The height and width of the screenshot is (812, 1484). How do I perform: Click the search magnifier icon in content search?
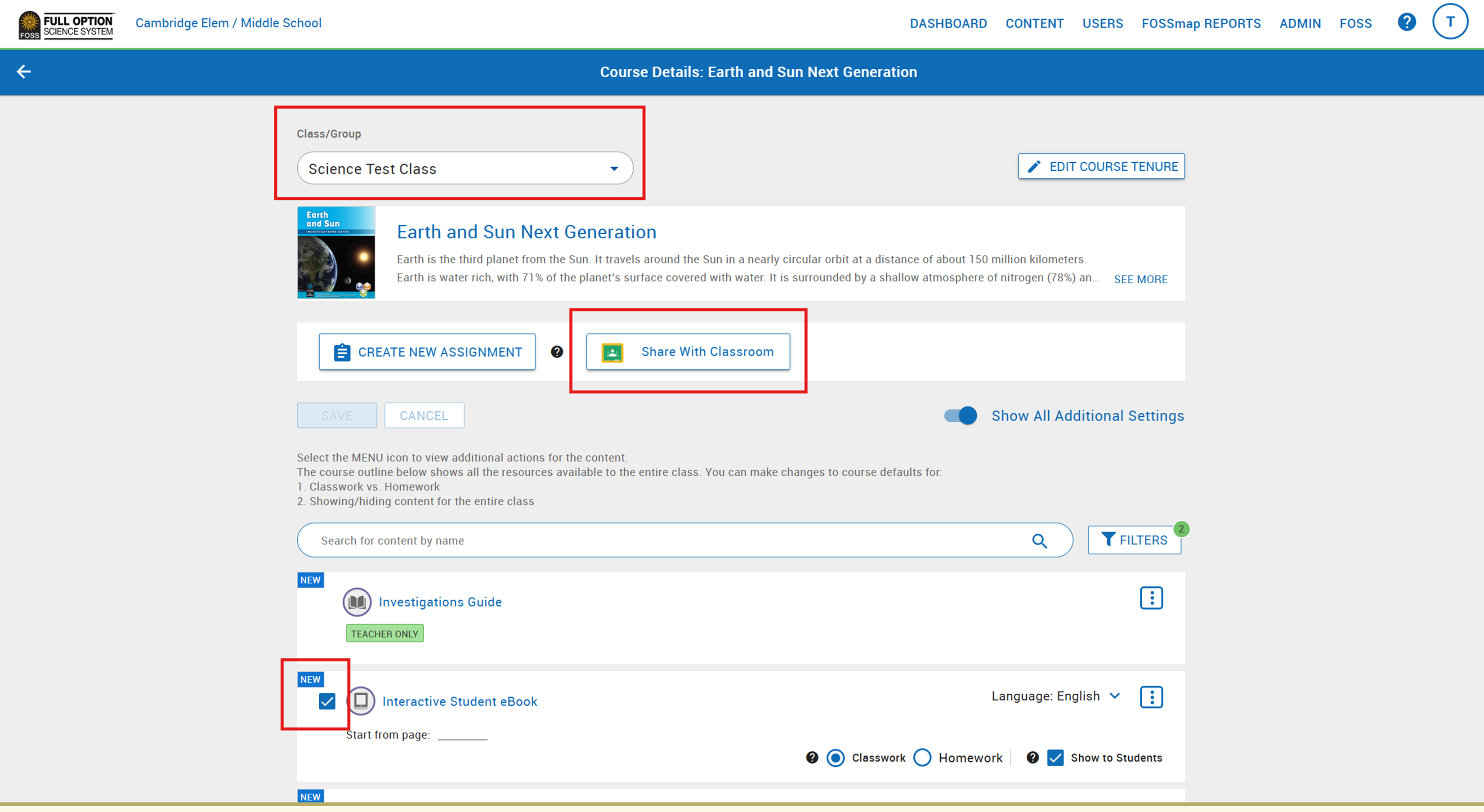1039,540
